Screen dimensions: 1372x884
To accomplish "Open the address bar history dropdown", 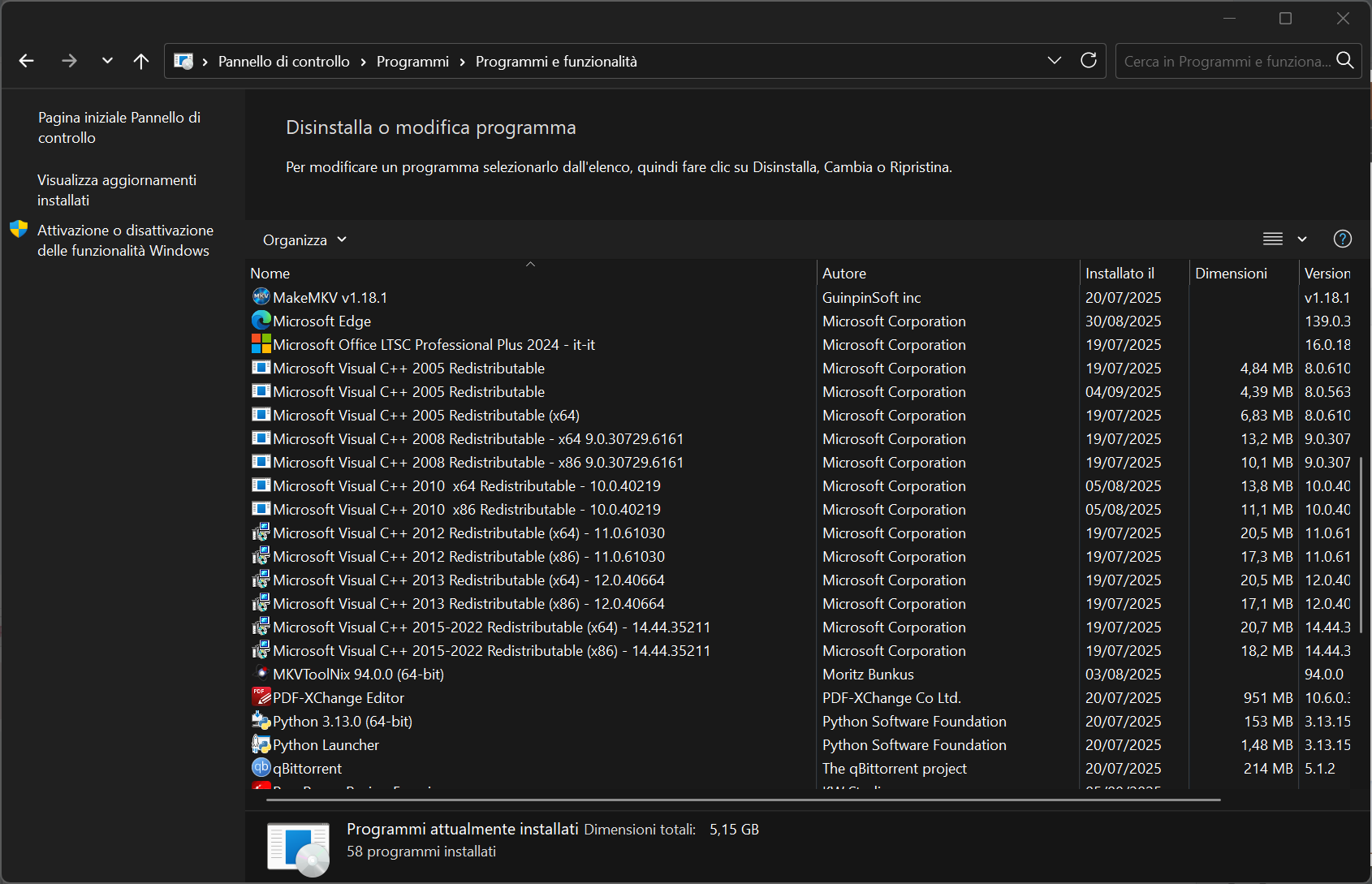I will pos(1055,61).
